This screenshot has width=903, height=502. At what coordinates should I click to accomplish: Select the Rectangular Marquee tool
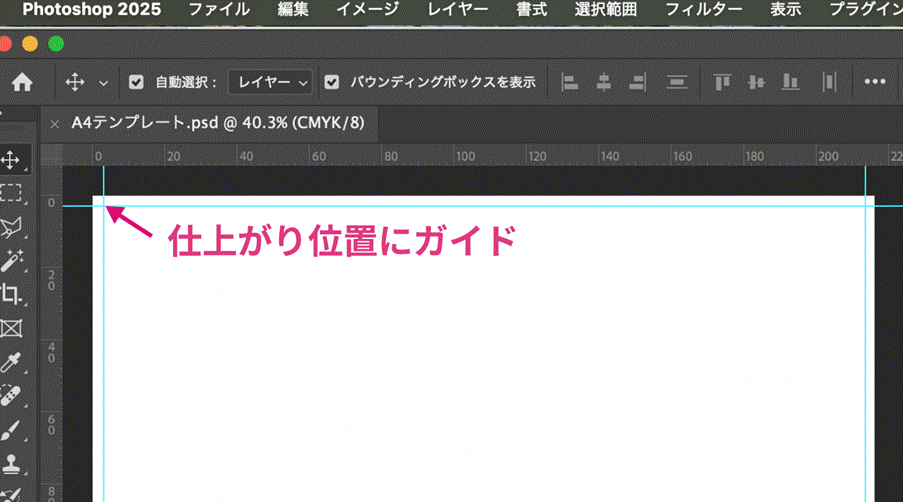10,192
